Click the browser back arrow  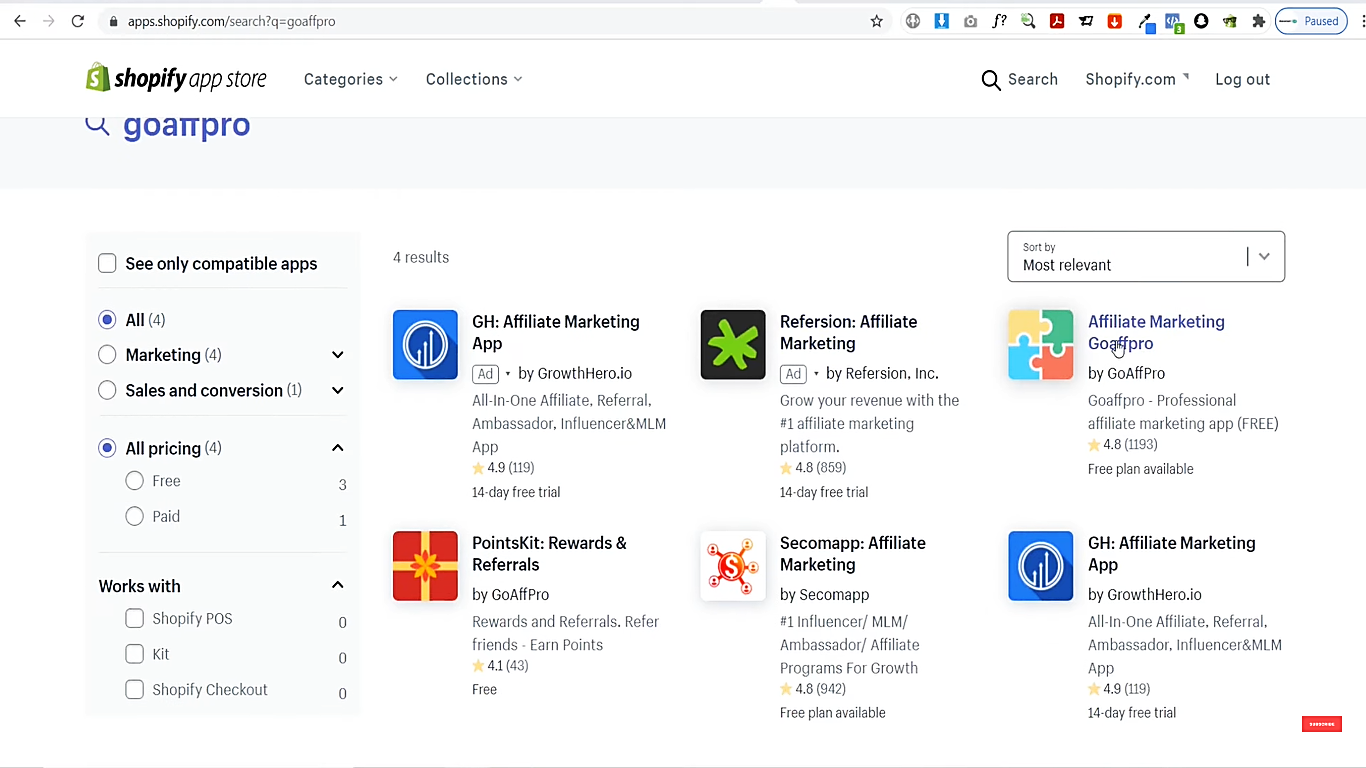20,21
